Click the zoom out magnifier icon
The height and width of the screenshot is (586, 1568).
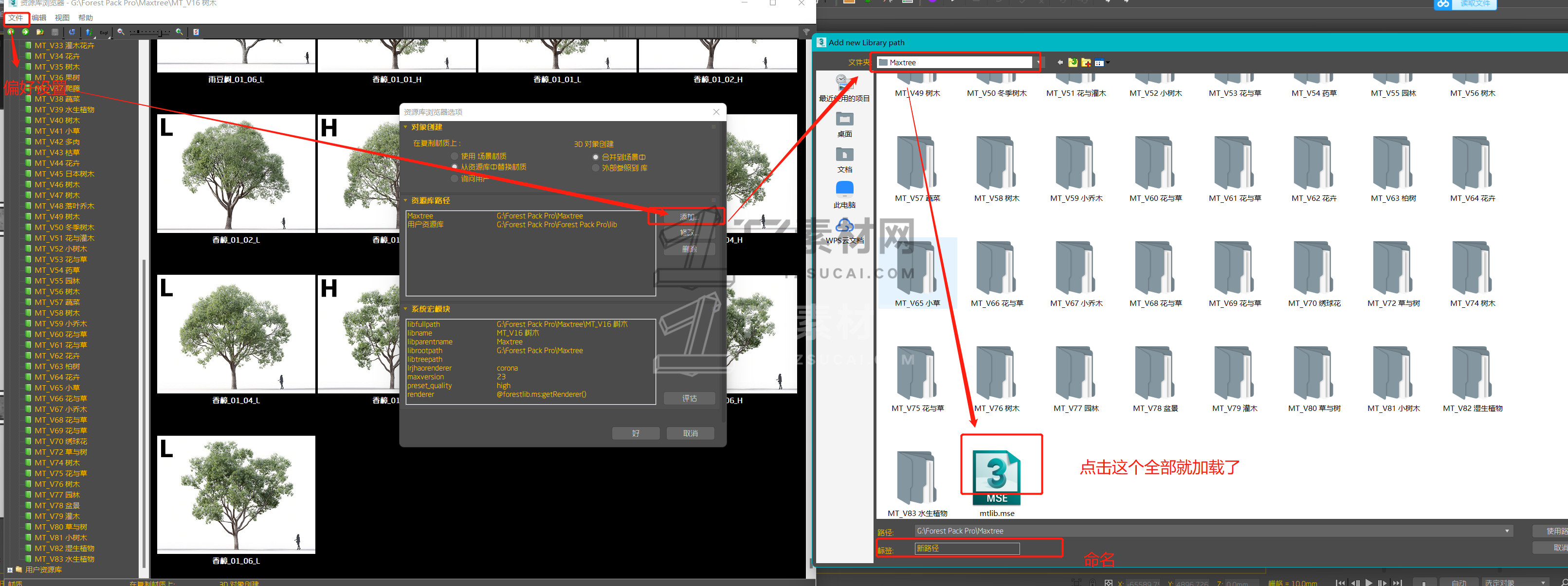click(x=121, y=32)
